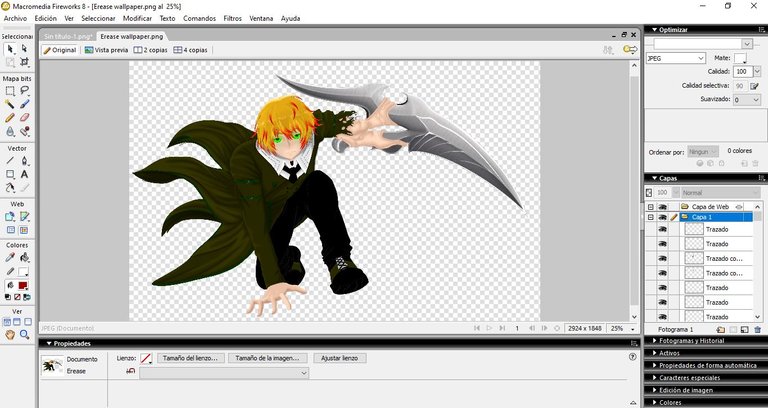This screenshot has width=768, height=408.
Task: Switch to Sin título-1.png document tab
Action: [x=68, y=36]
